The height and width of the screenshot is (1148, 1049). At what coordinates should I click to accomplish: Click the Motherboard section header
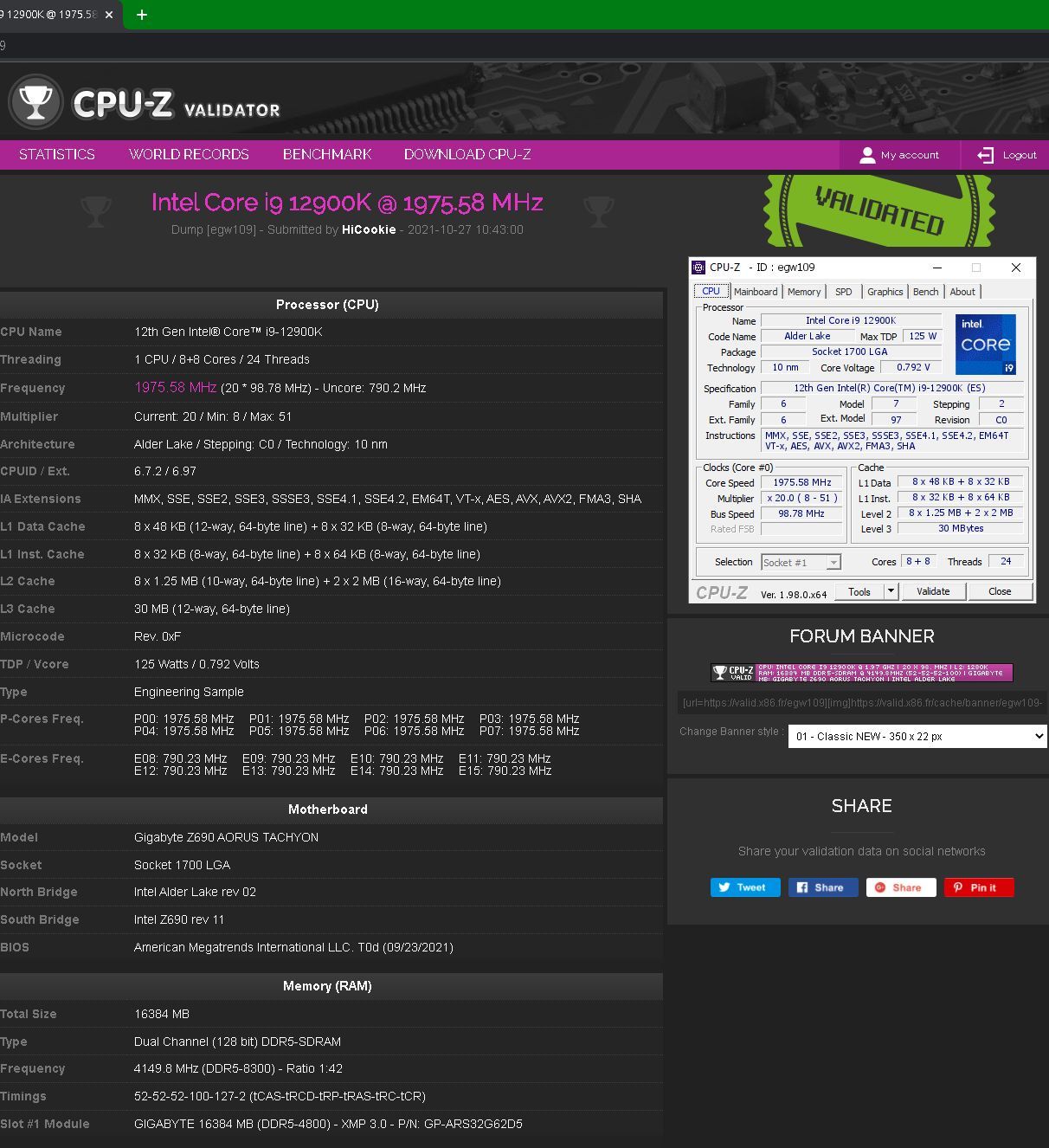327,809
